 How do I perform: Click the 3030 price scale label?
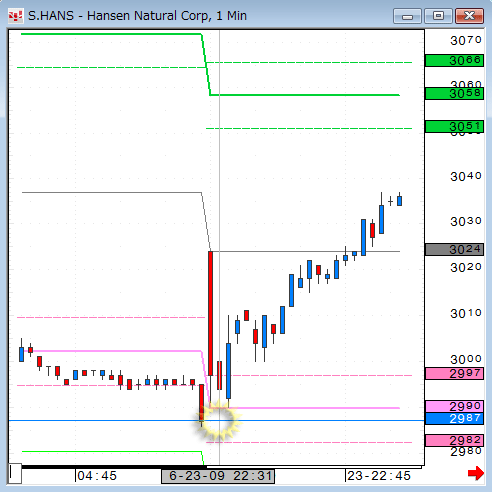pos(466,221)
